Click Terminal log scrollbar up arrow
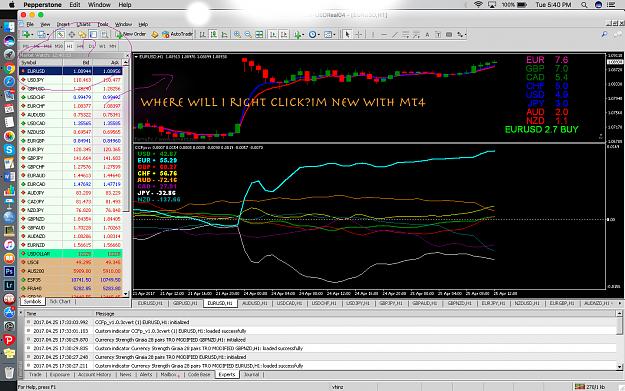 point(619,314)
